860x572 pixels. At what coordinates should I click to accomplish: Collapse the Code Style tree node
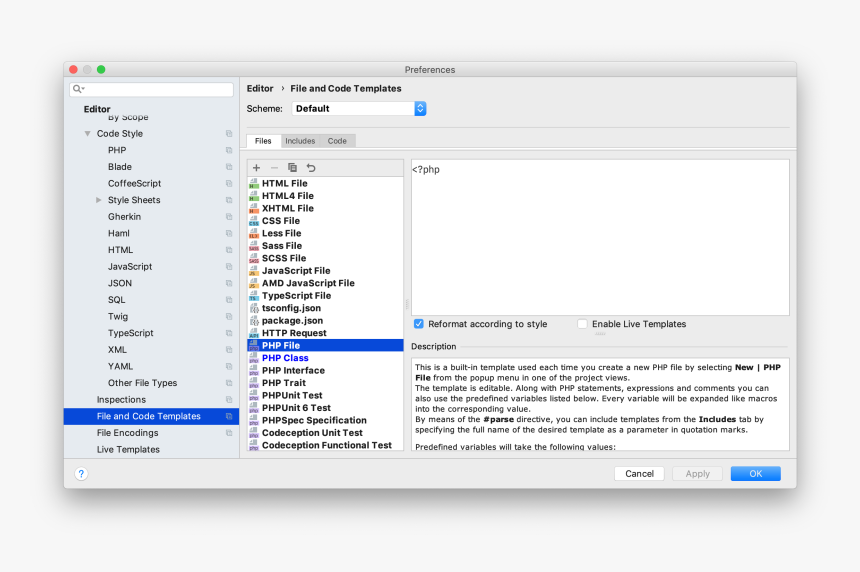[x=88, y=134]
